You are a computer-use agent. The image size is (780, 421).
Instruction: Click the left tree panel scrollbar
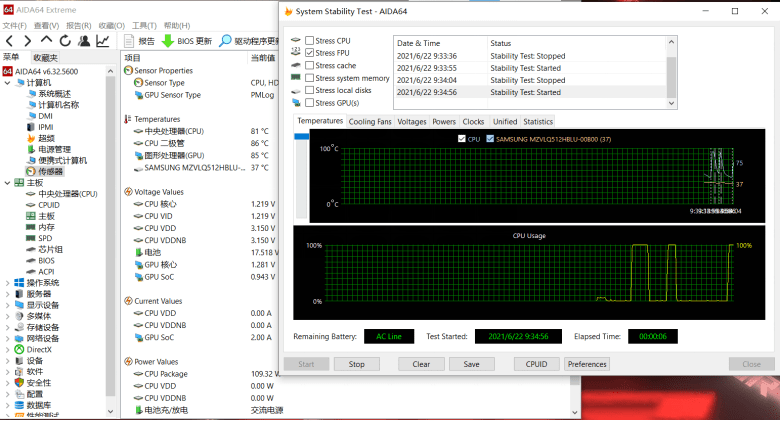(110, 234)
